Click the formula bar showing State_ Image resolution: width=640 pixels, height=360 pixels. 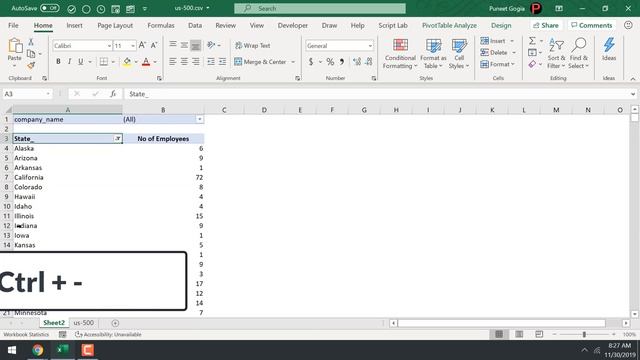pyautogui.click(x=376, y=94)
